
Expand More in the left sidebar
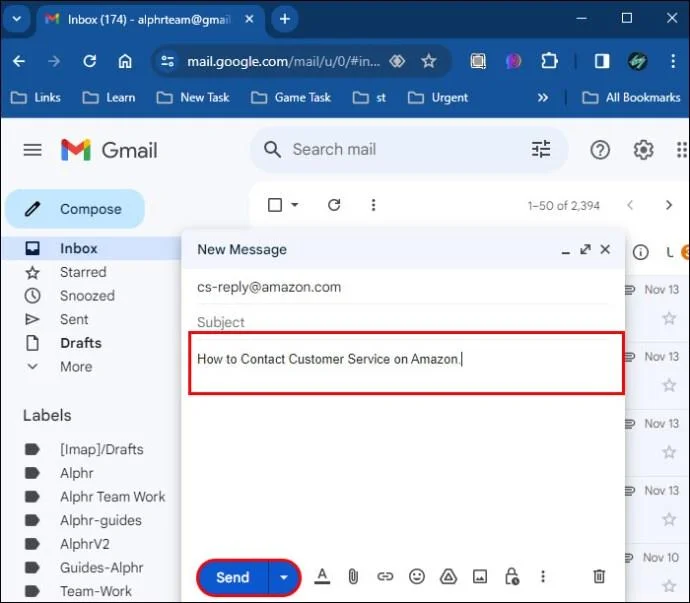pos(75,367)
